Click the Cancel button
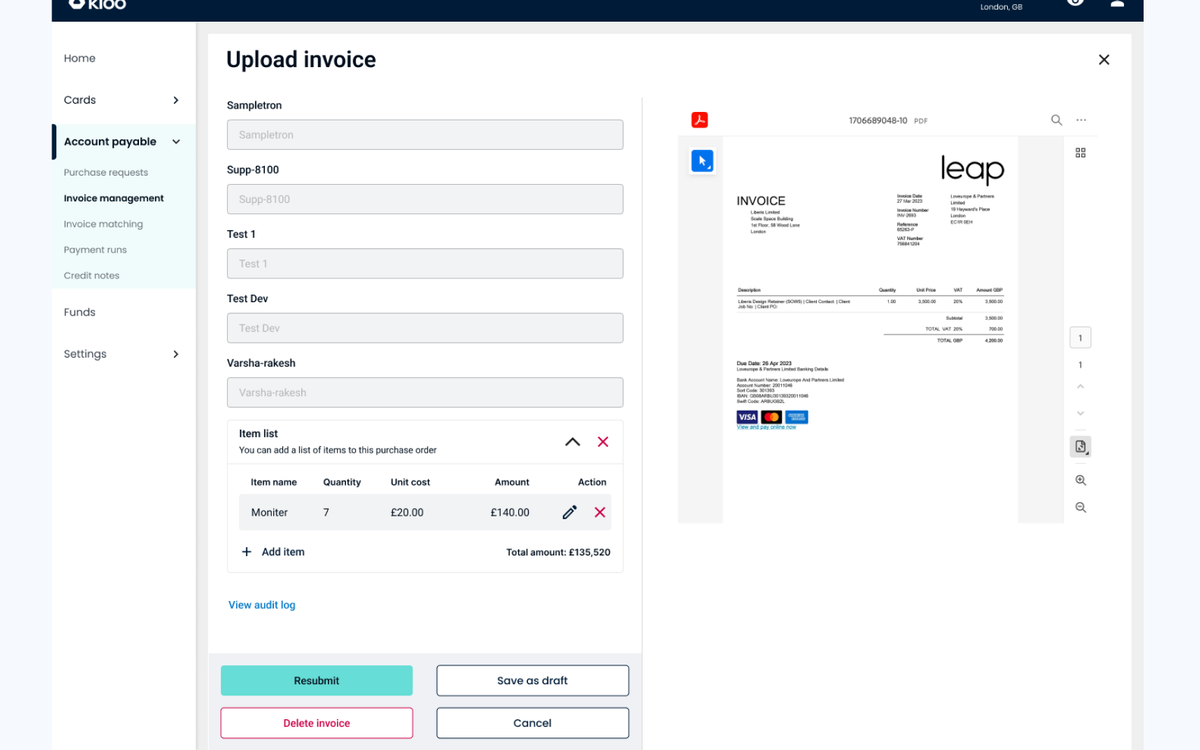 pos(533,723)
